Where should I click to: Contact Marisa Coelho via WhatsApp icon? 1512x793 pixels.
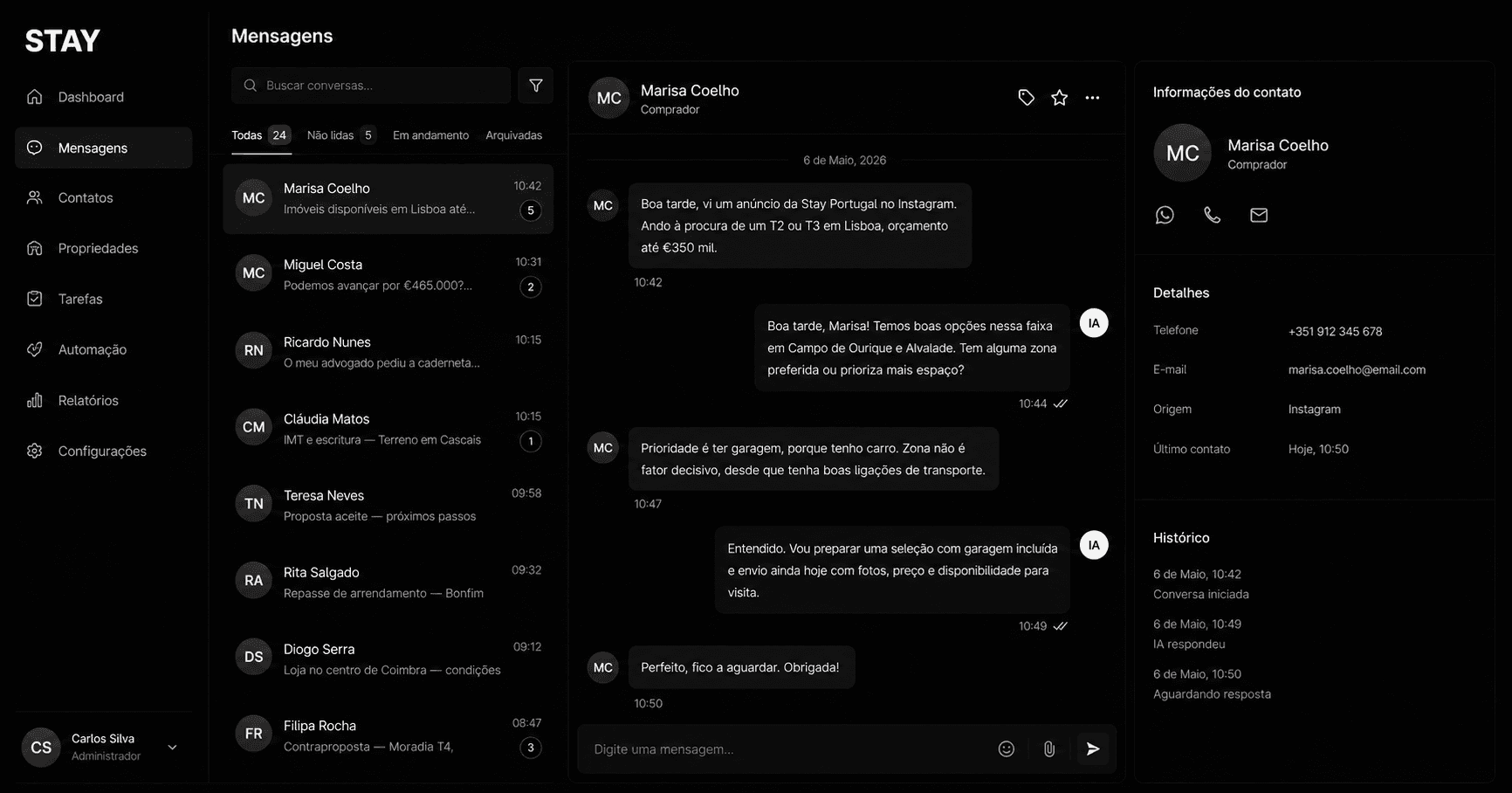click(1165, 215)
